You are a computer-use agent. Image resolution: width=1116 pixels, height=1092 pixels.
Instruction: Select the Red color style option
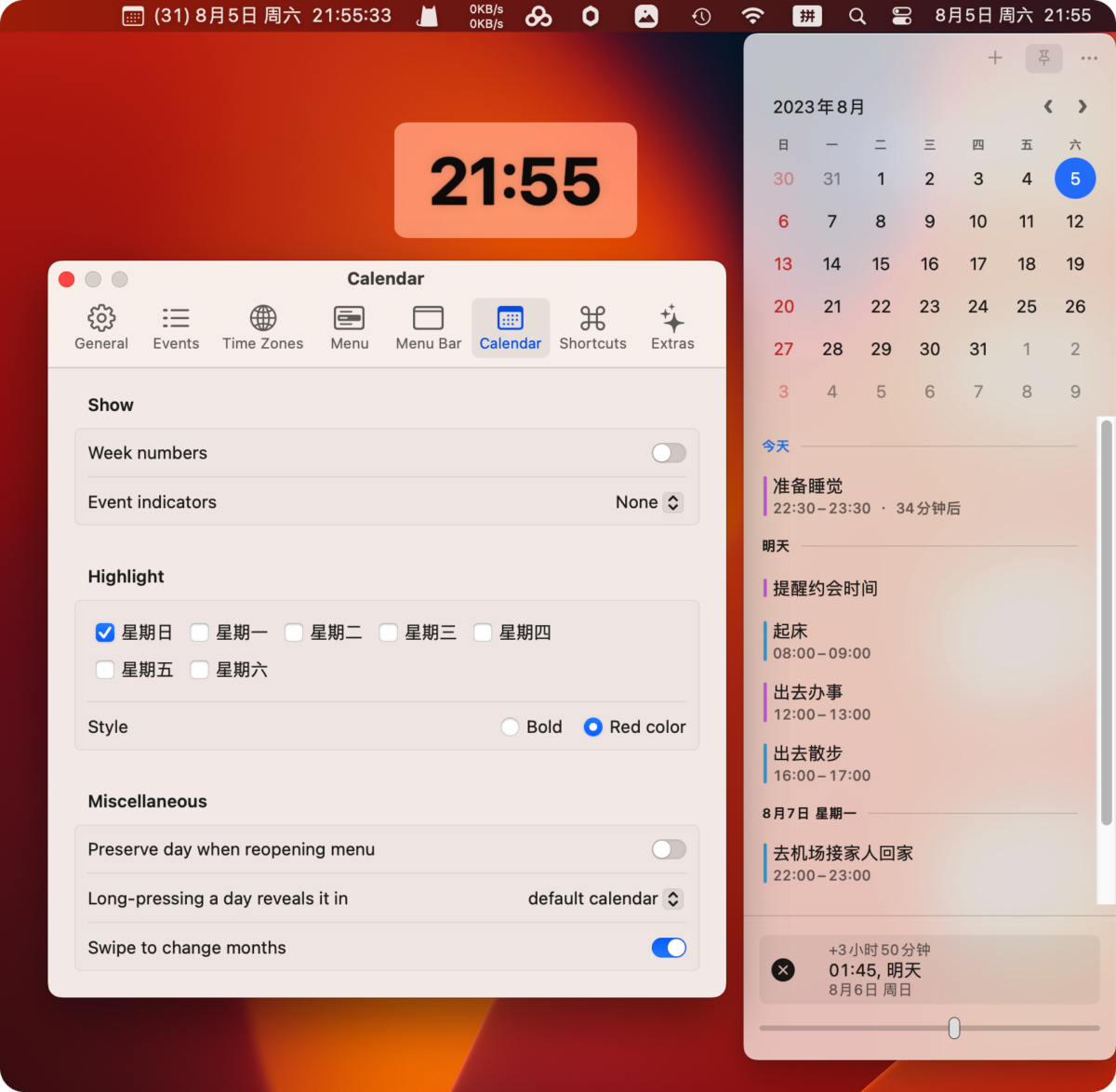pyautogui.click(x=592, y=727)
